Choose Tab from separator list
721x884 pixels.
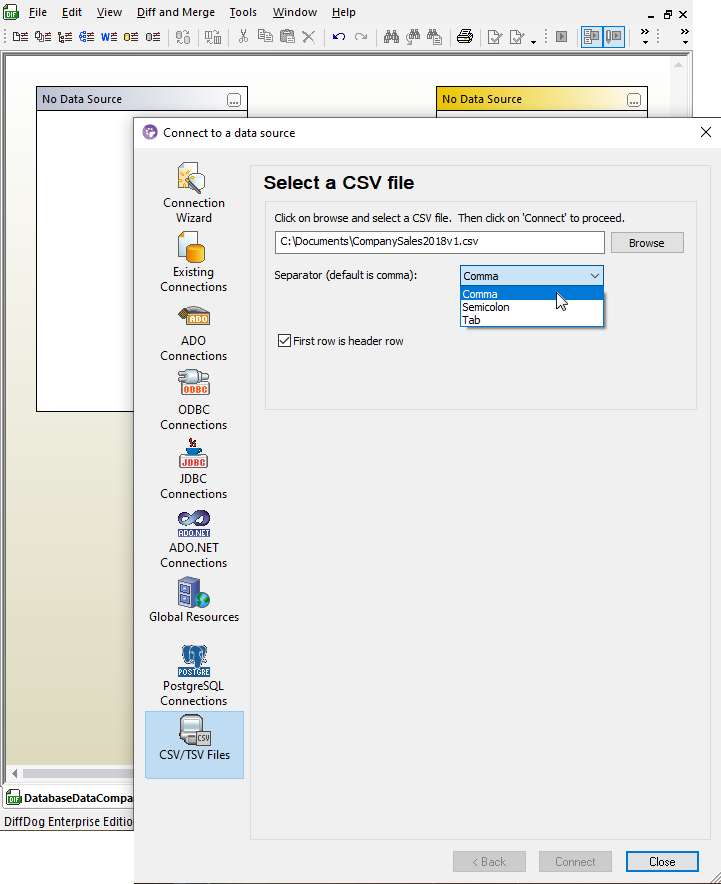(x=532, y=320)
